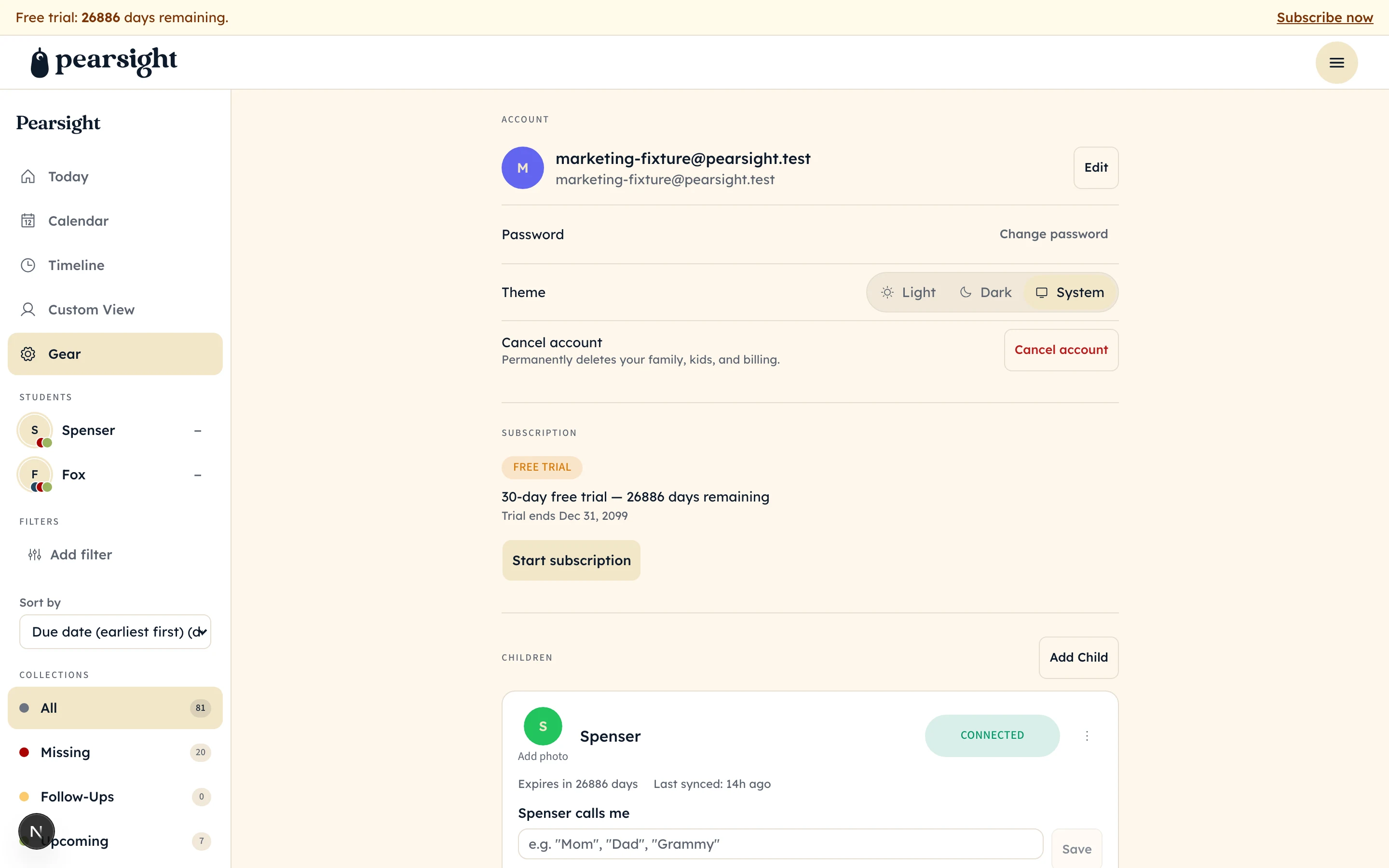
Task: Click the Timeline clock icon
Action: tap(28, 265)
